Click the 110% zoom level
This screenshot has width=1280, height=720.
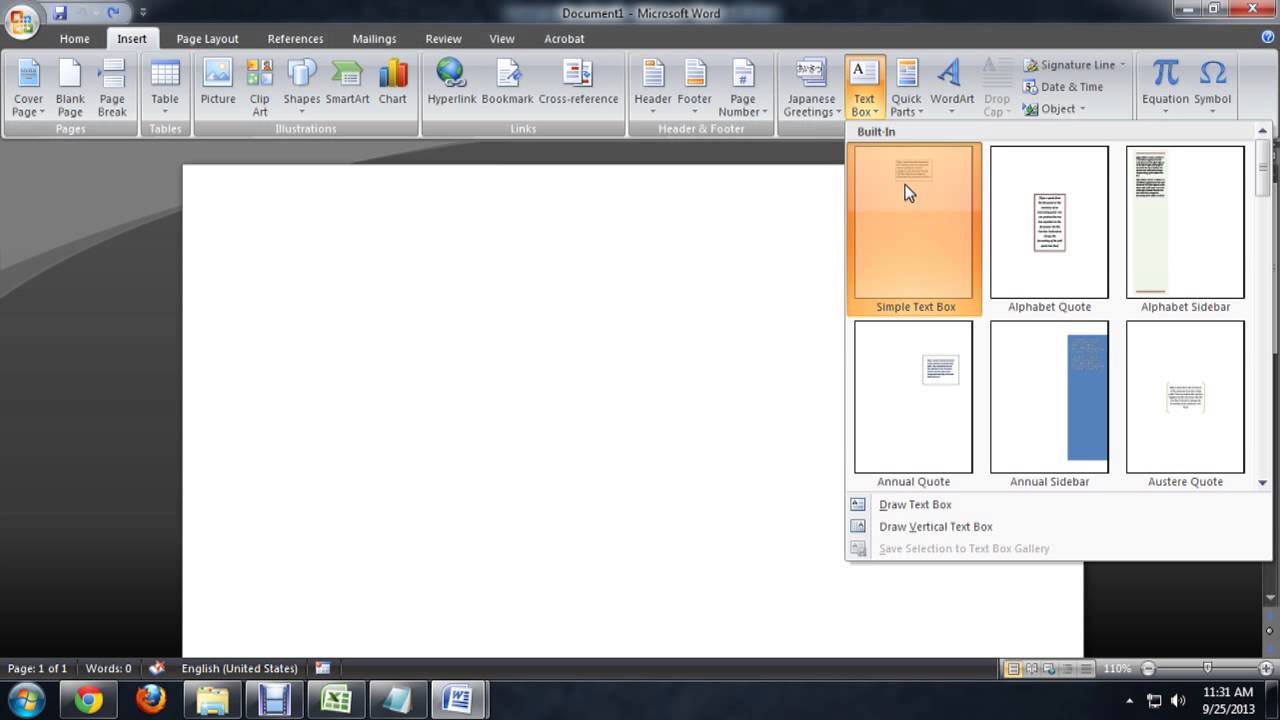tap(1117, 668)
